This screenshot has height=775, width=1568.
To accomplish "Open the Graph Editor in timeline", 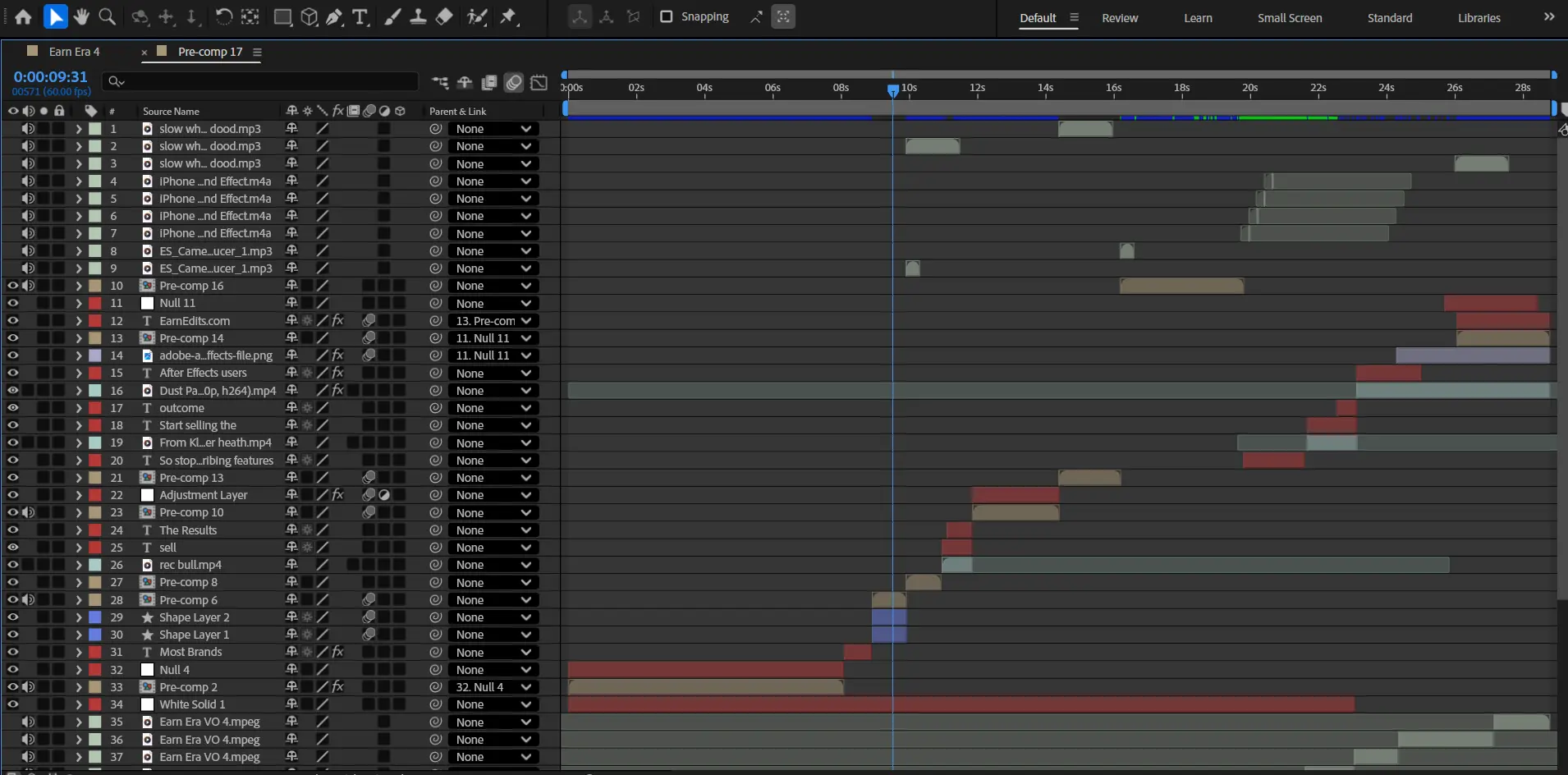I will pyautogui.click(x=539, y=82).
